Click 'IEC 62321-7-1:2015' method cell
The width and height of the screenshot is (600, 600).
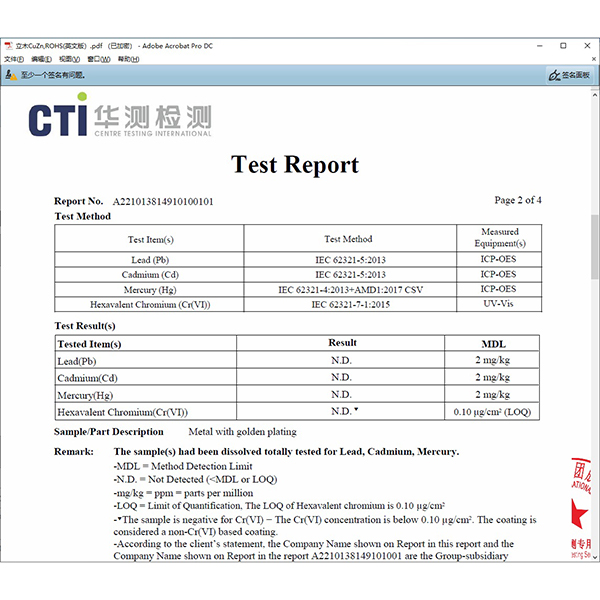(x=350, y=305)
